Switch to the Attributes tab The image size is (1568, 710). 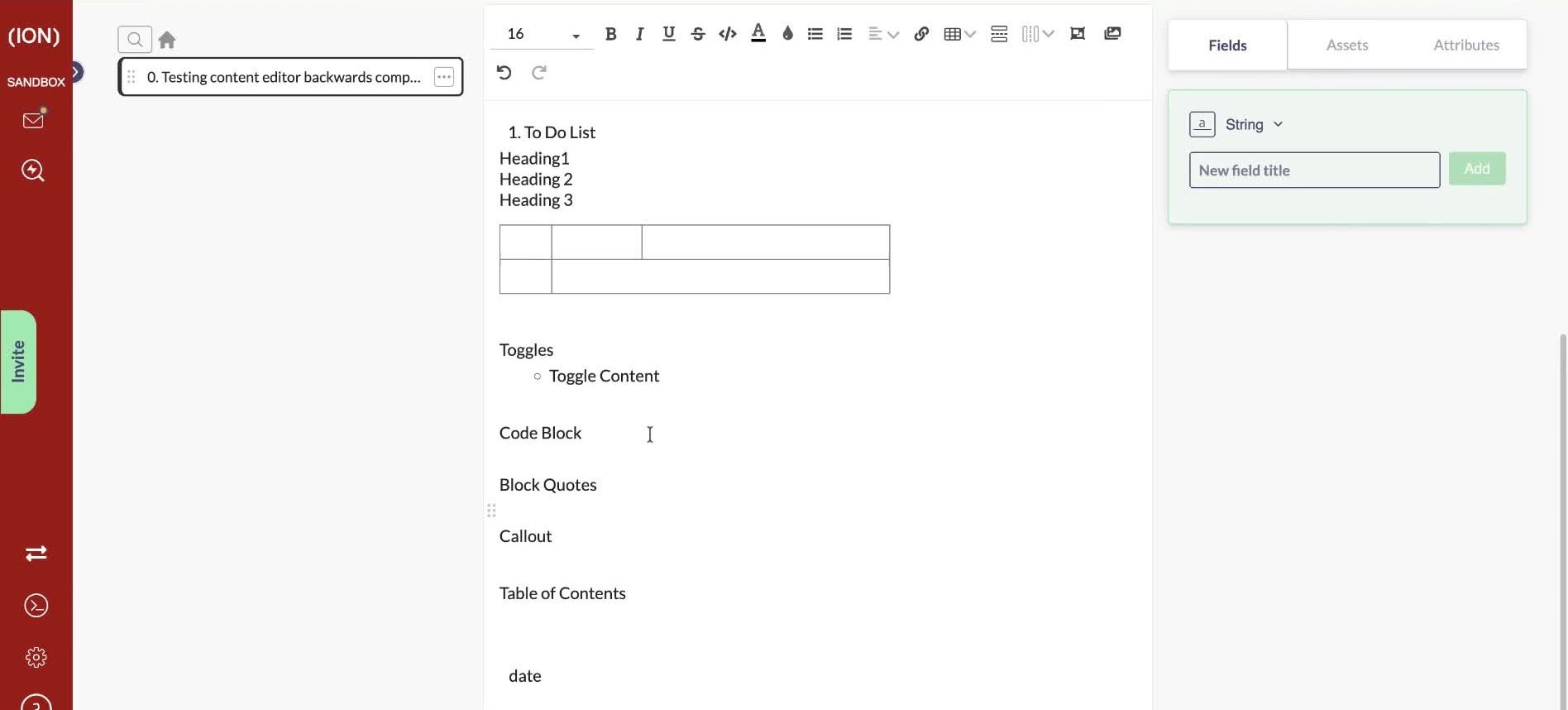pyautogui.click(x=1466, y=45)
